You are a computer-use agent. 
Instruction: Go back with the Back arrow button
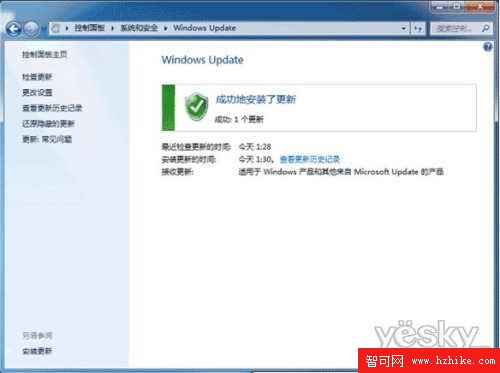(x=13, y=29)
